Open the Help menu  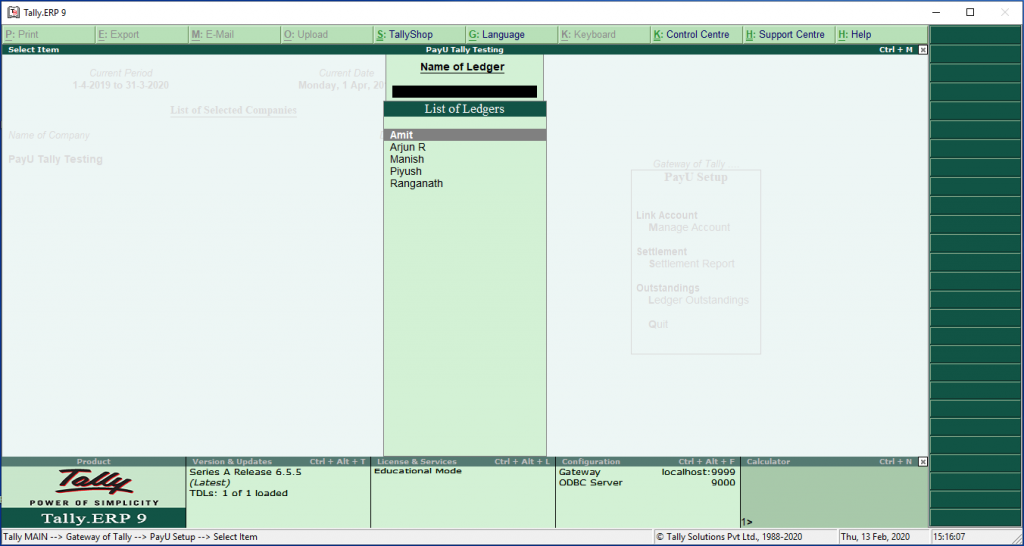[882, 35]
